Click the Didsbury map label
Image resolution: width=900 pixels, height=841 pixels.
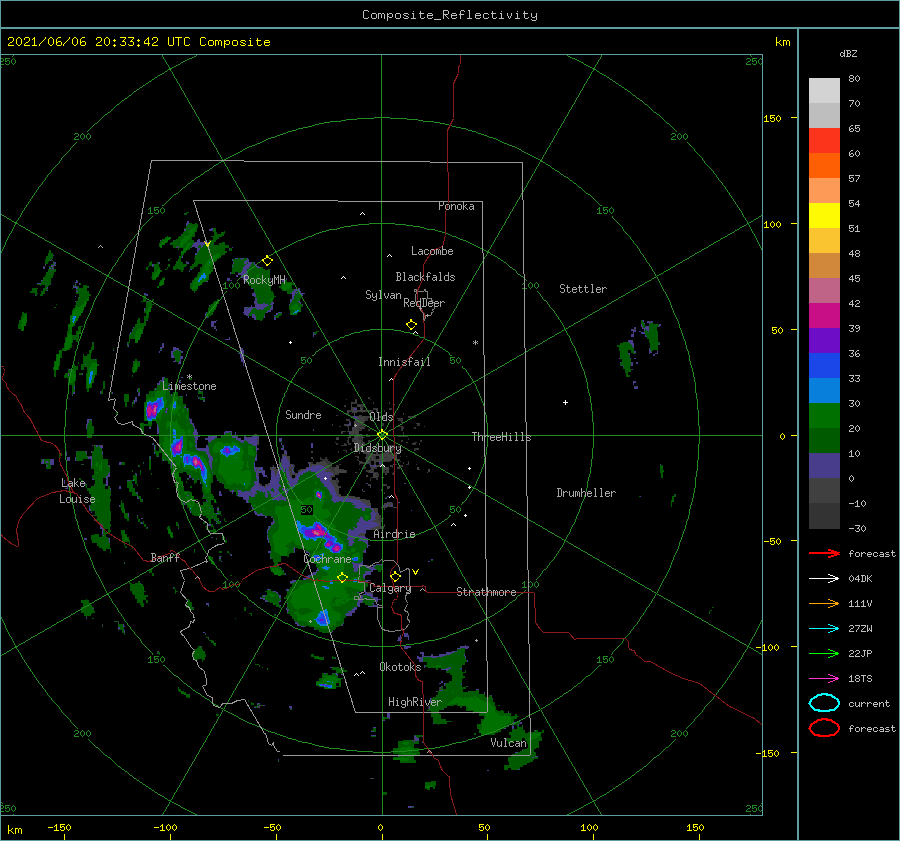coord(377,448)
